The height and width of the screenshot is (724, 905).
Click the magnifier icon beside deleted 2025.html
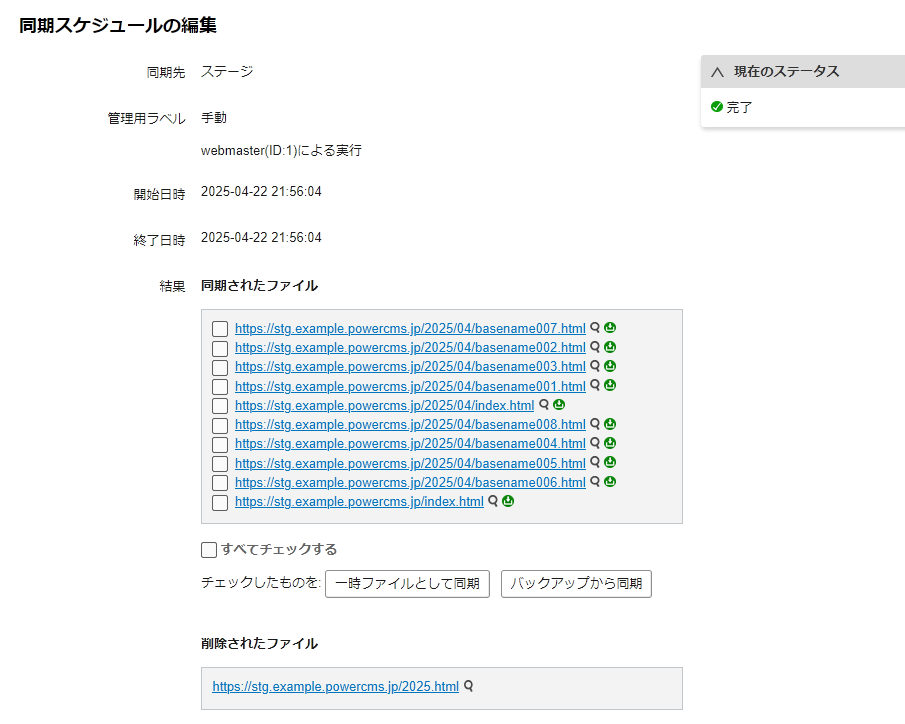[468, 687]
